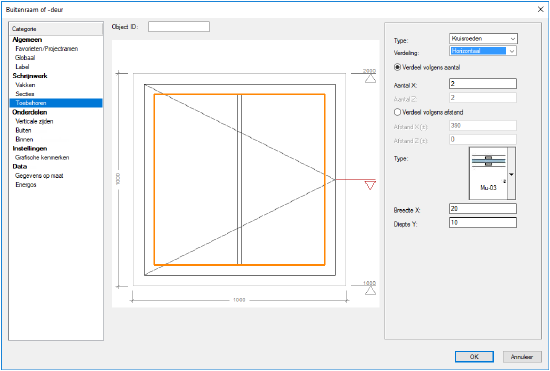Click the Categorie column header
The height and width of the screenshot is (371, 550).
[x=56, y=29]
